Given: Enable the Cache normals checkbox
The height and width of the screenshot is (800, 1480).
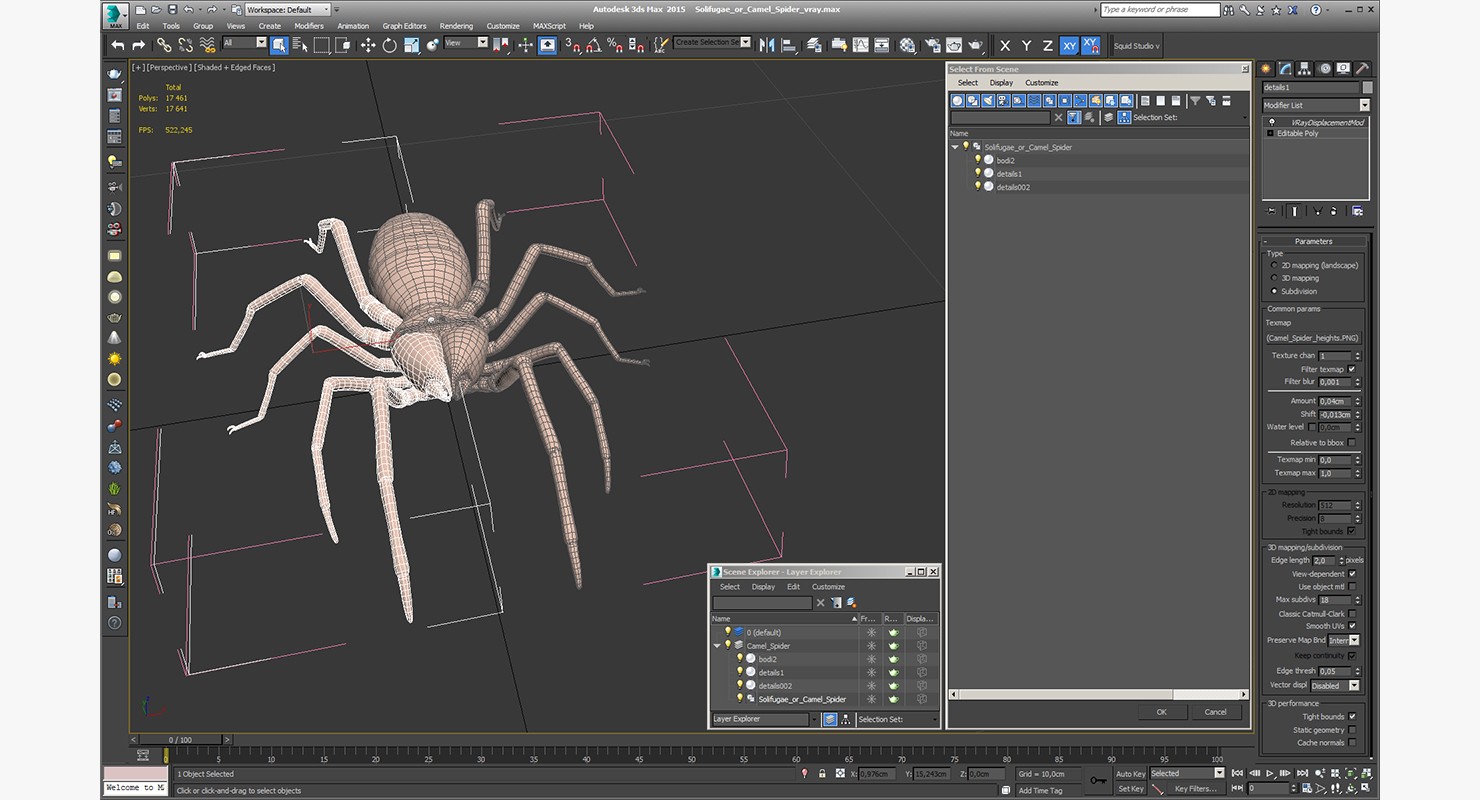Looking at the screenshot, I should [1352, 743].
